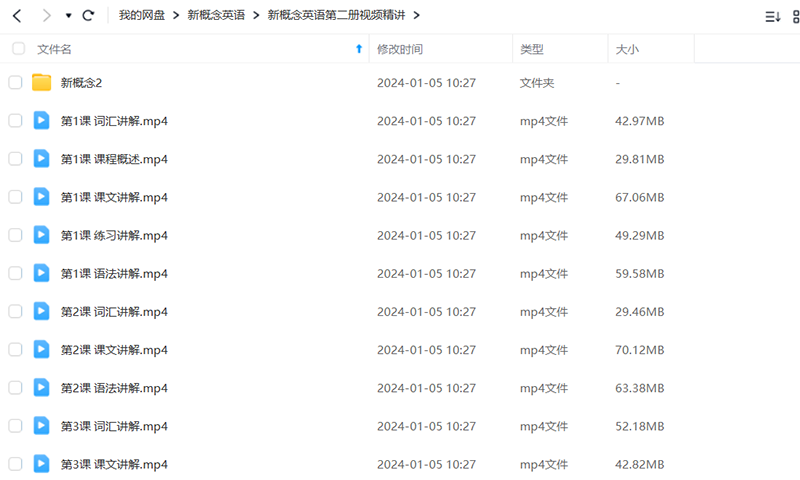Select file name 第2课 语法讲解.mp4
800x480 pixels.
pos(114,389)
